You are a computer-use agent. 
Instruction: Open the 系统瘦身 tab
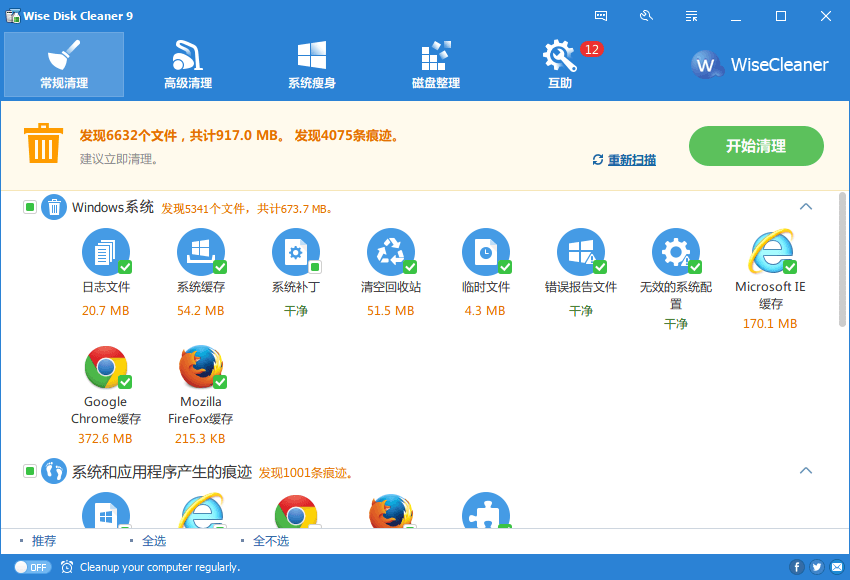coord(312,65)
